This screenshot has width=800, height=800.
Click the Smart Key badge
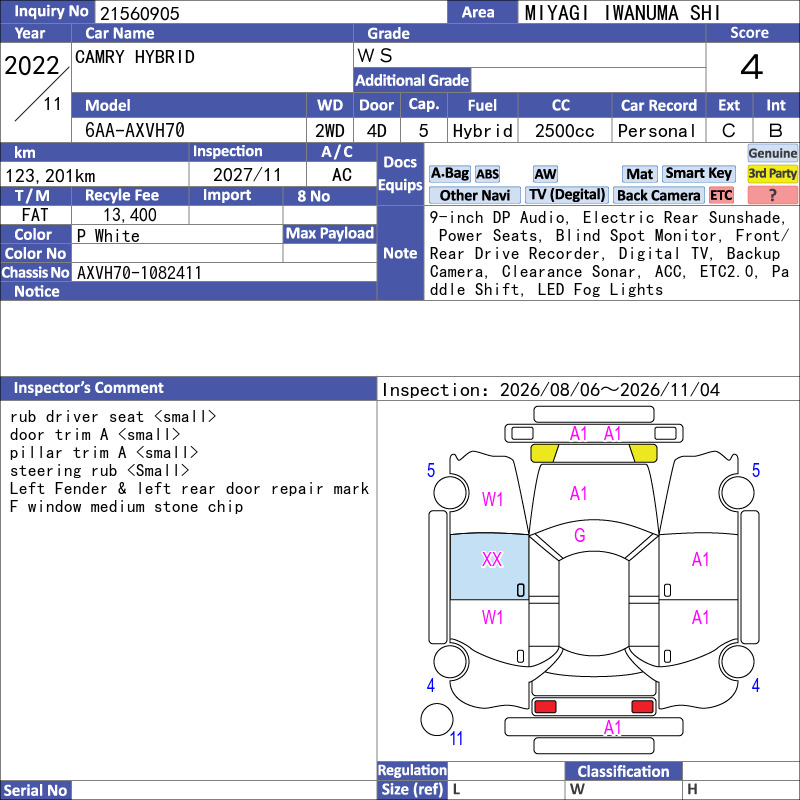click(698, 174)
